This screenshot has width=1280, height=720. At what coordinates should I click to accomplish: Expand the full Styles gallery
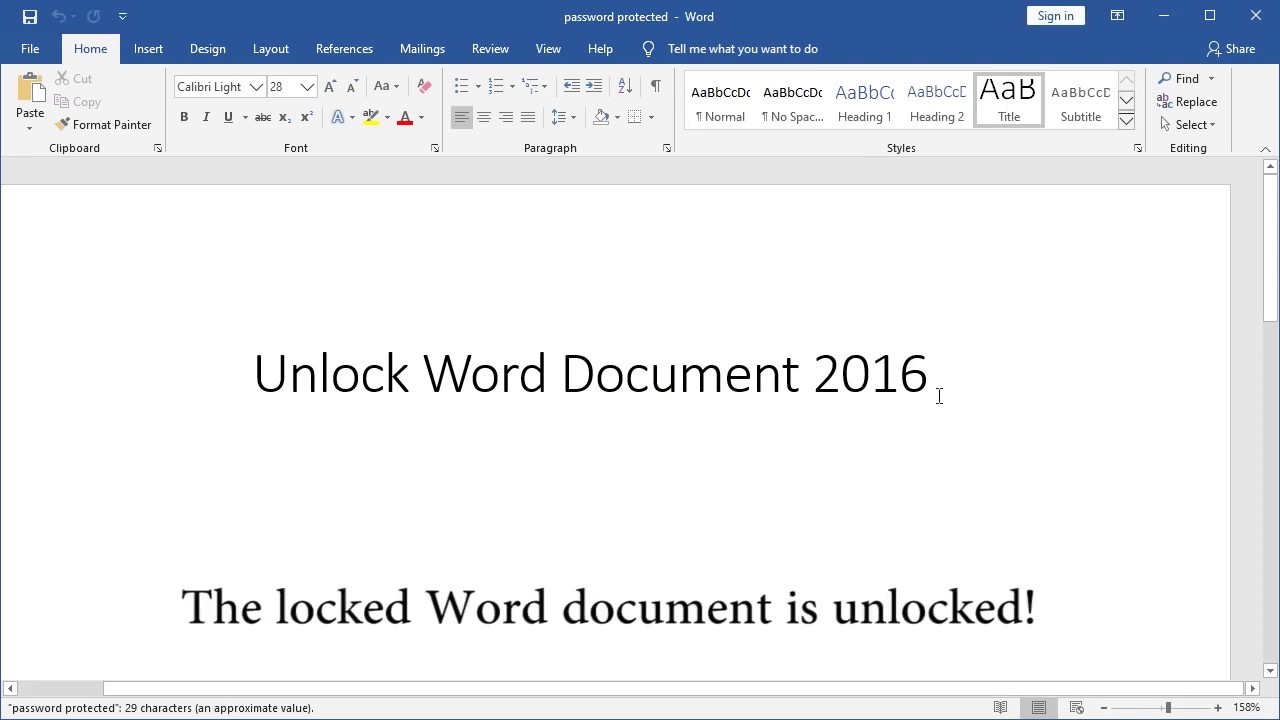click(1126, 121)
